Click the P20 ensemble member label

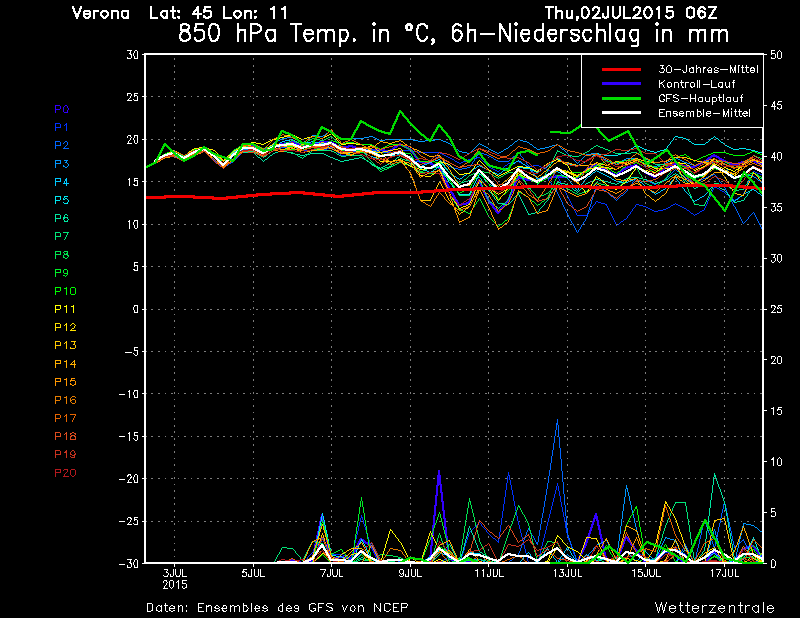65,473
